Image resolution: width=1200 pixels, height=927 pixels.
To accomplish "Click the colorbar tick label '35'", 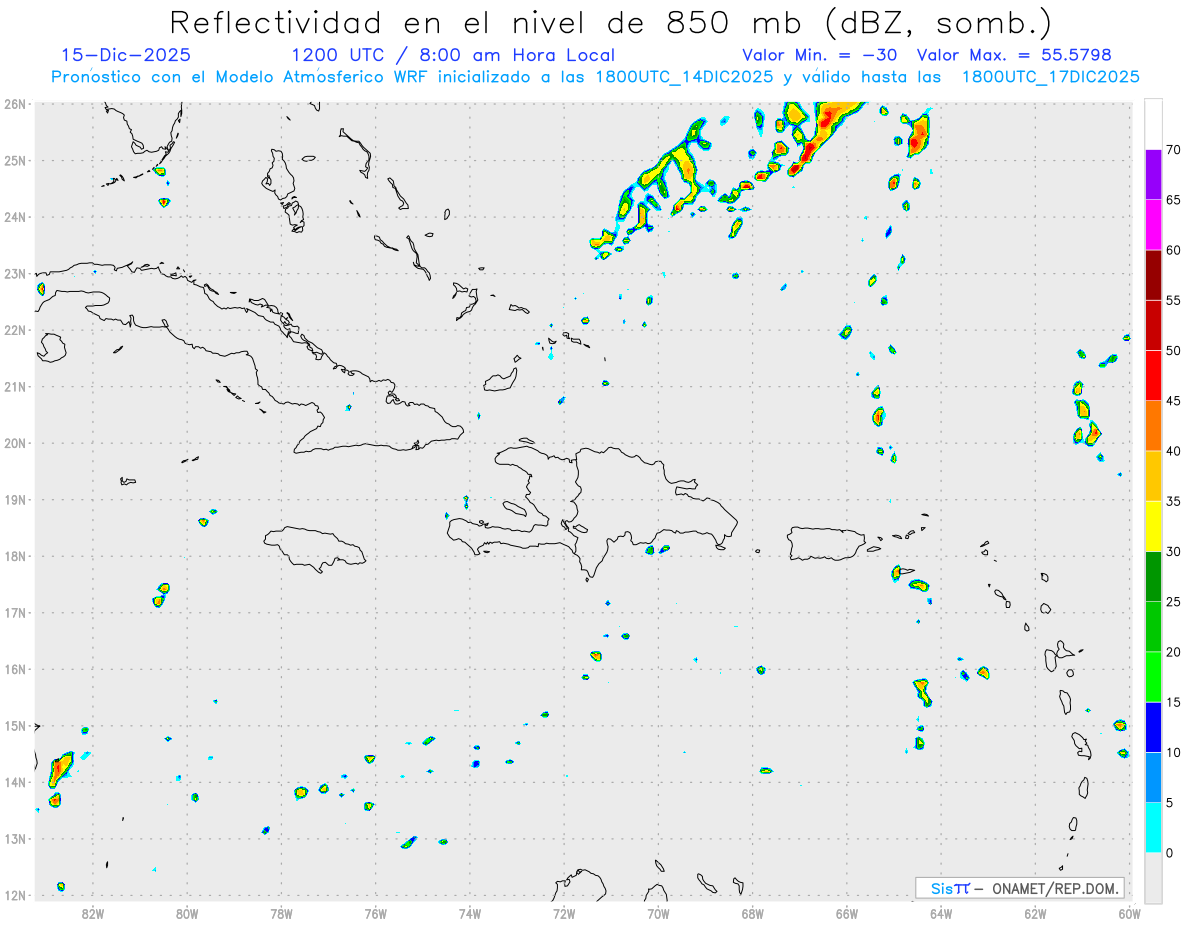I will coord(1173,501).
